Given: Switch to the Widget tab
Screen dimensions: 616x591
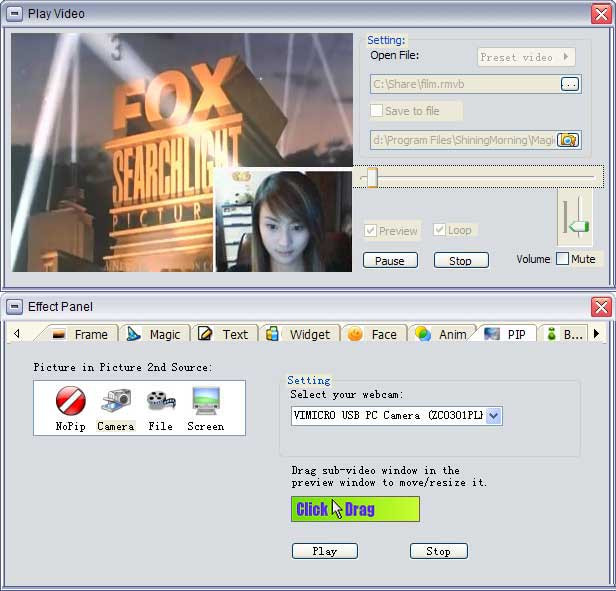Looking at the screenshot, I should [x=299, y=334].
